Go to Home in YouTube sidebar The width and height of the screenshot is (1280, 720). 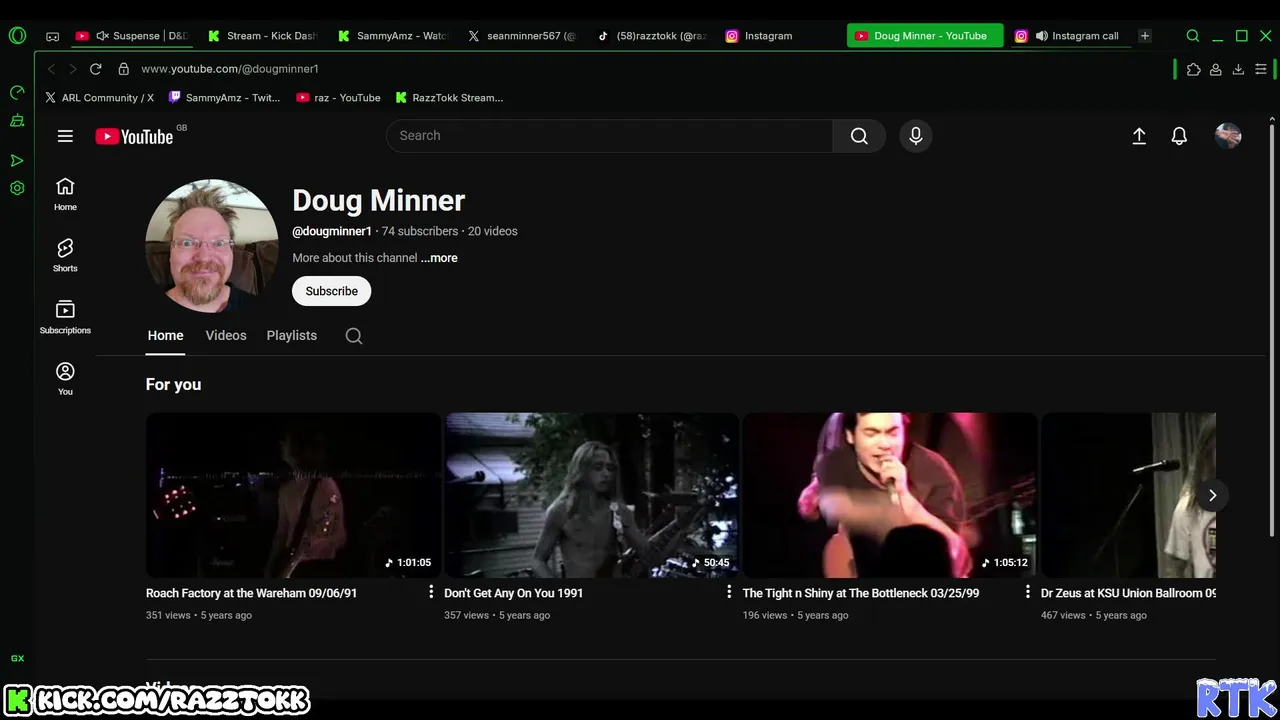click(x=65, y=194)
